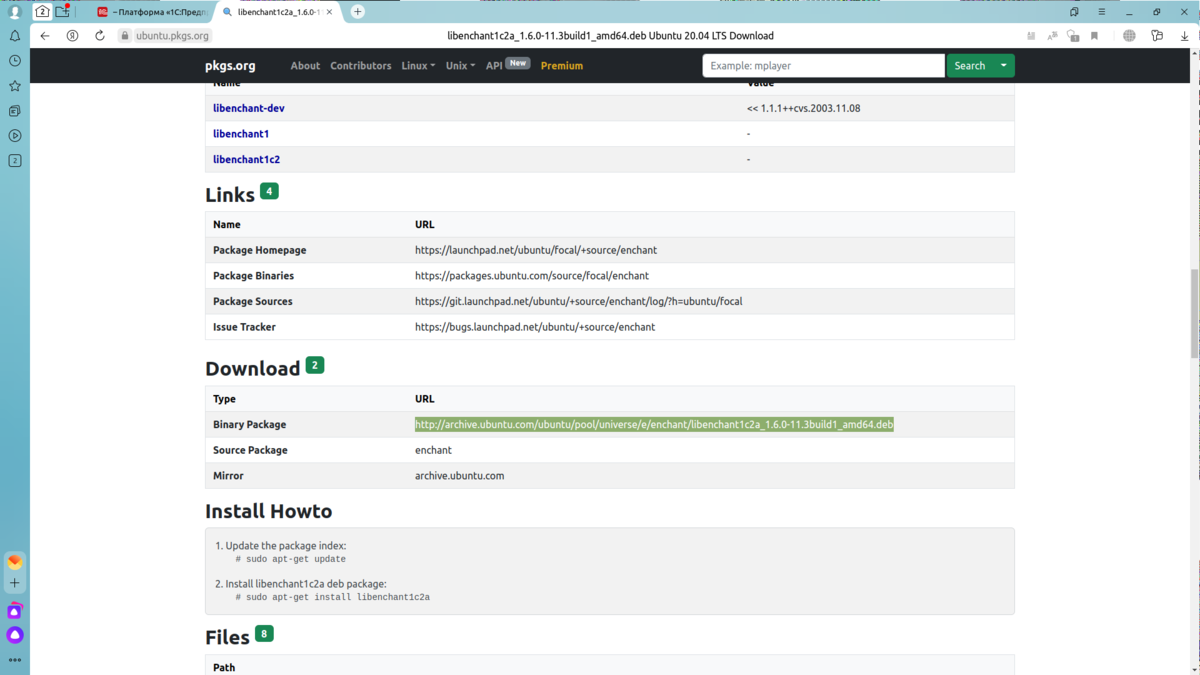Open the tab counter showing 2
1200x675 pixels.
(42, 12)
